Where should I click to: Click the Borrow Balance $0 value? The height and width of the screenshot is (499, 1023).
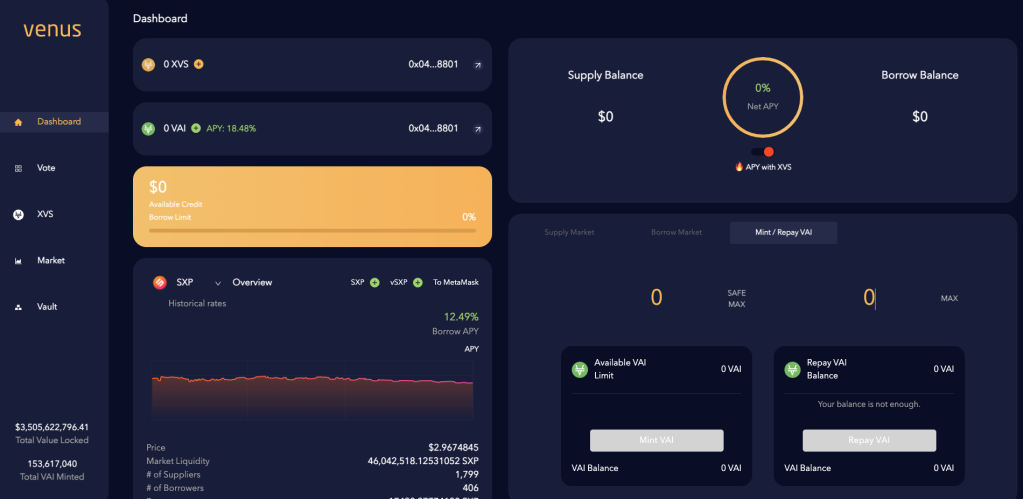tap(919, 117)
